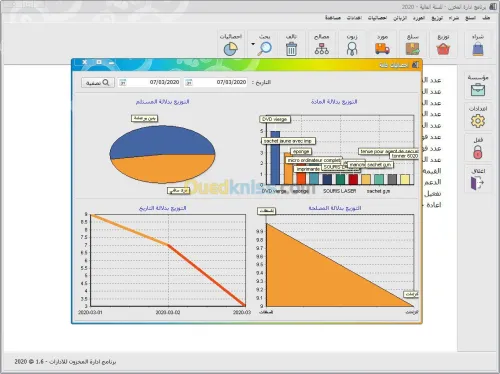Click the orange area in the department chart
This screenshot has width=500, height=374.
coord(317,280)
